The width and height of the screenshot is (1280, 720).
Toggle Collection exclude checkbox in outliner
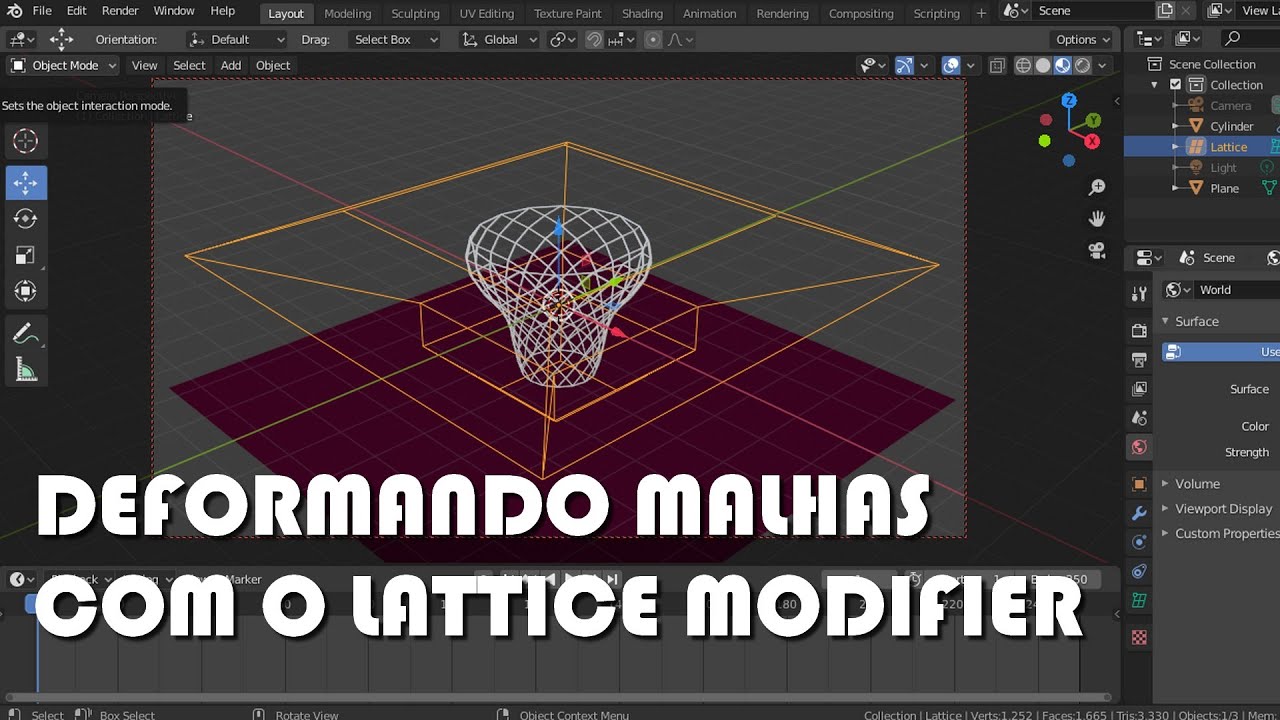pos(1176,85)
